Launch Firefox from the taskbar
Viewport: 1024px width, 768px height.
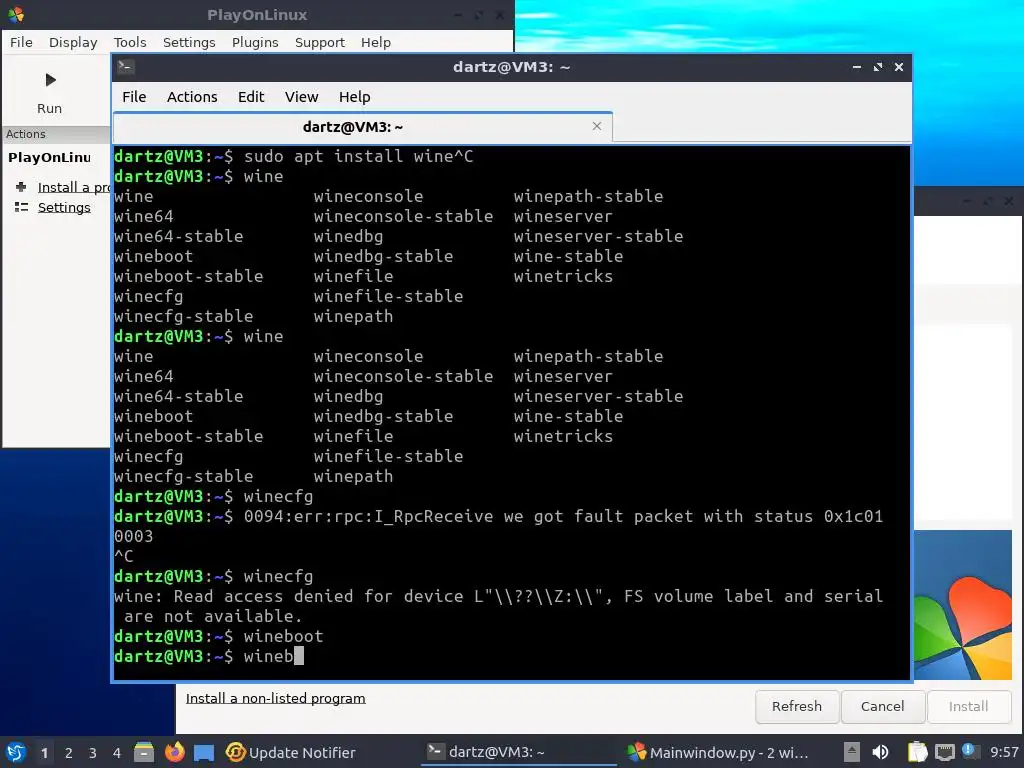pos(174,752)
